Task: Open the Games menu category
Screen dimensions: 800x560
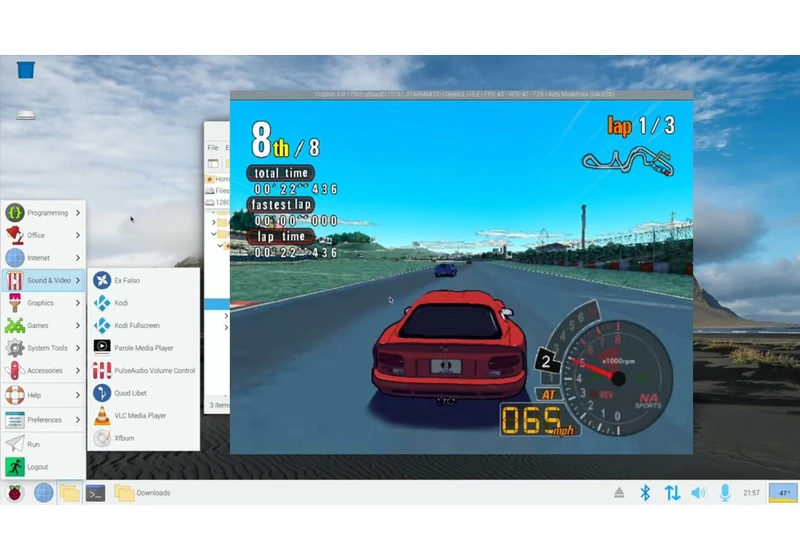Action: coord(43,325)
